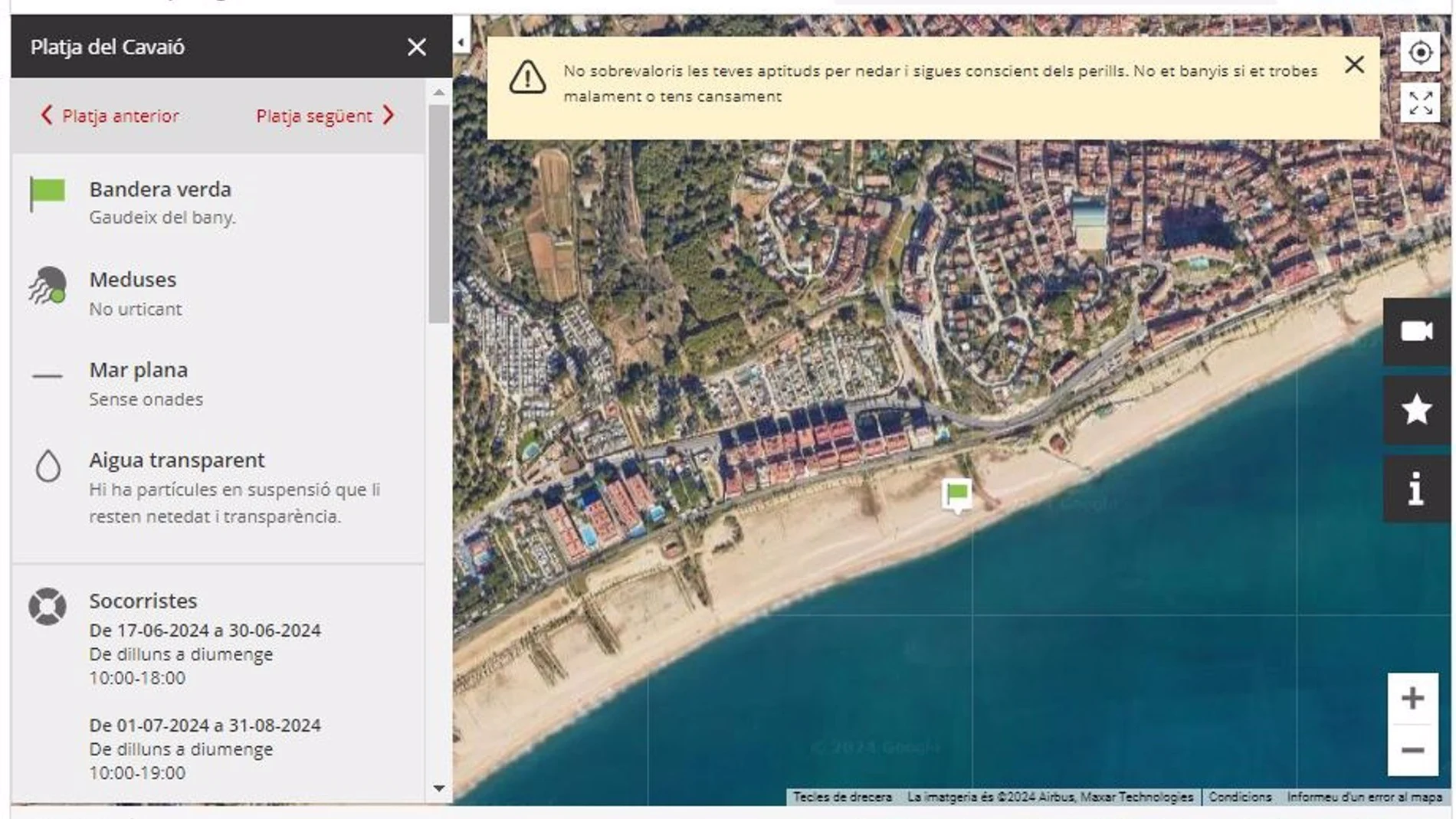Click the green flag marker on the map

pyautogui.click(x=957, y=495)
